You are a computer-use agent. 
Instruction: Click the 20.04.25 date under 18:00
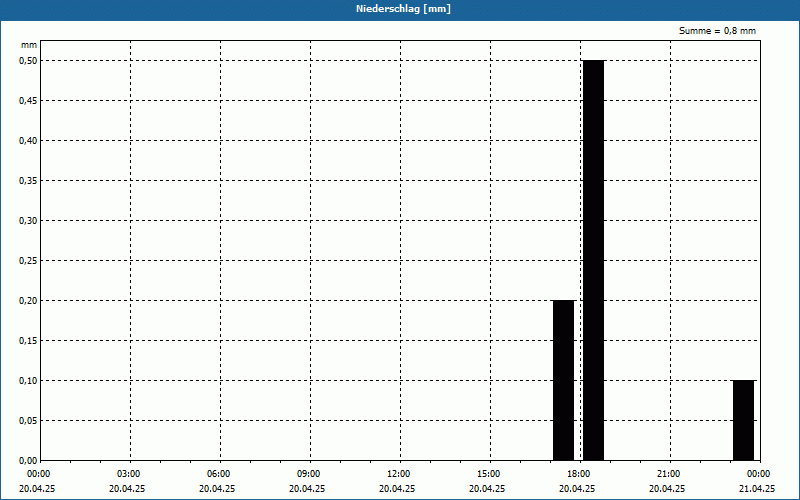pyautogui.click(x=577, y=489)
